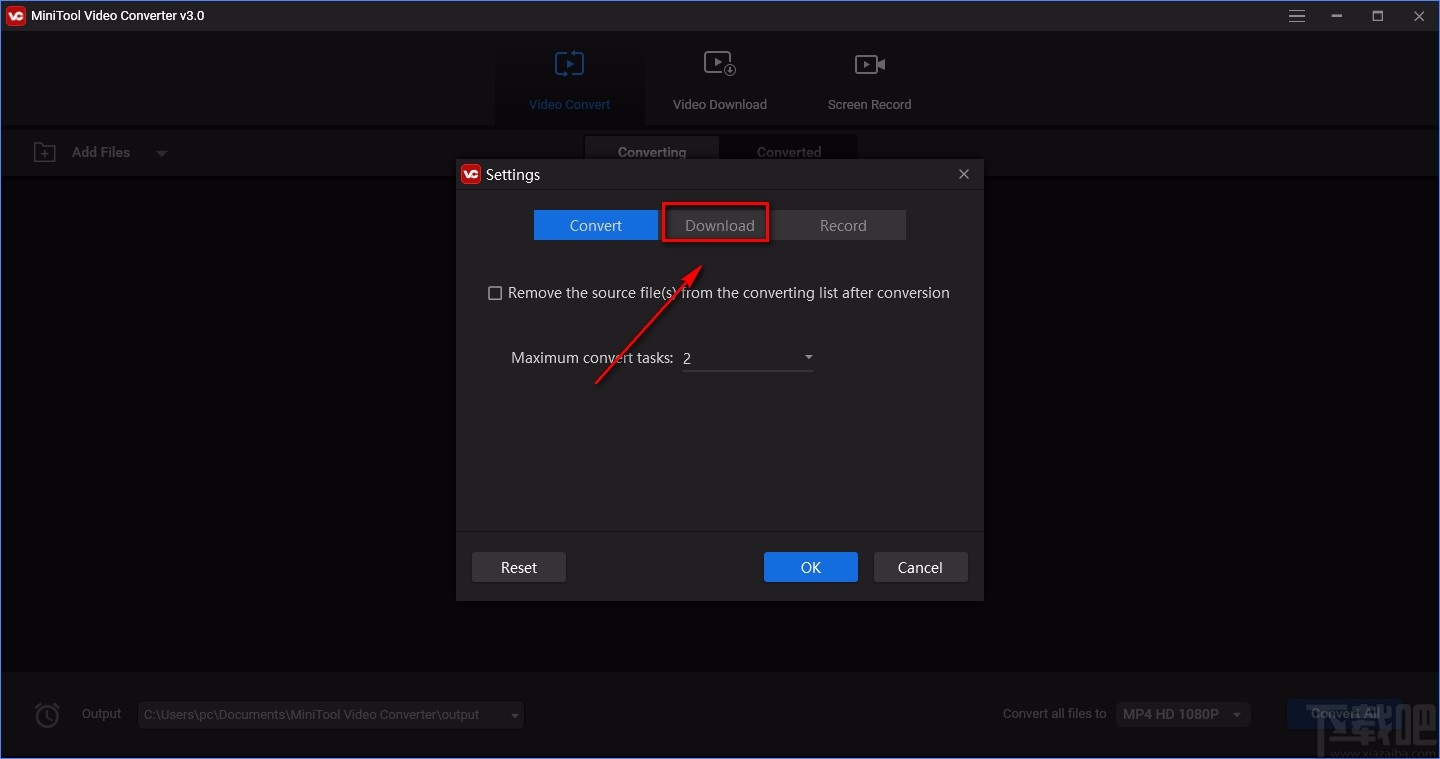
Task: Switch to the Converted list
Action: coord(789,151)
